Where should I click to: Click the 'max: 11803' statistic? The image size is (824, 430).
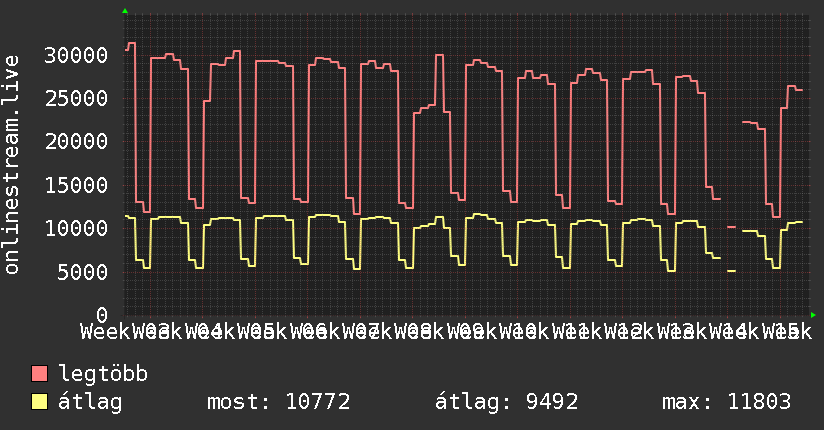(x=726, y=402)
